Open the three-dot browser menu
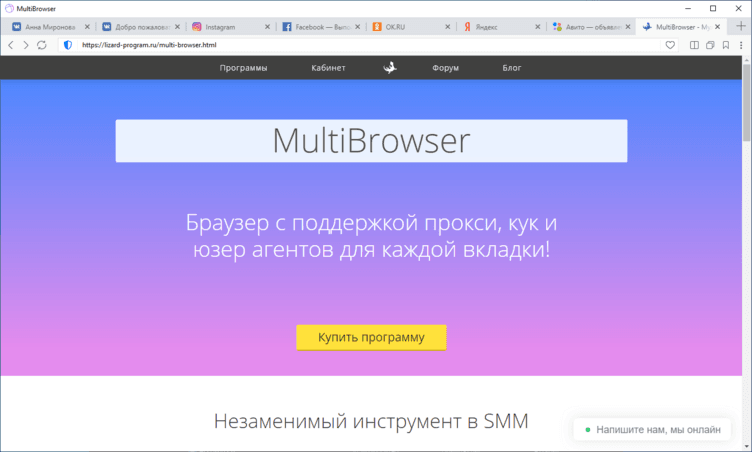The image size is (752, 452). point(741,45)
